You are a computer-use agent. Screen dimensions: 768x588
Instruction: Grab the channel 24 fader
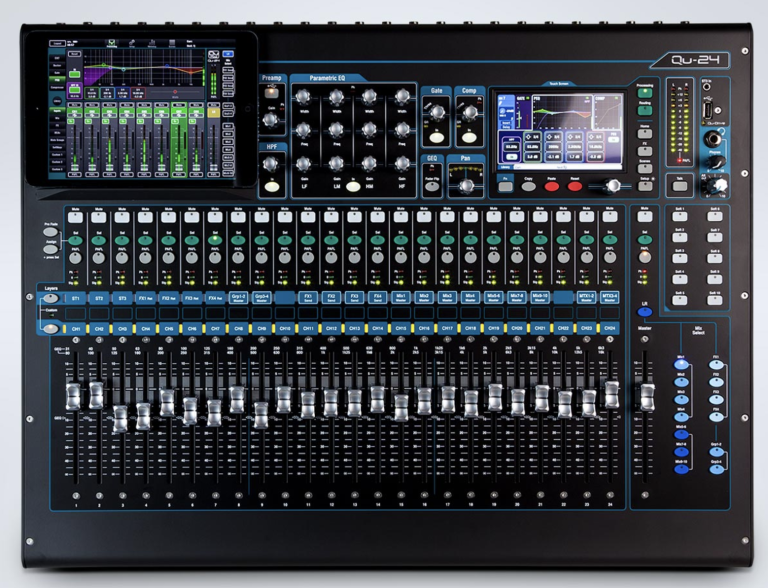(612, 395)
